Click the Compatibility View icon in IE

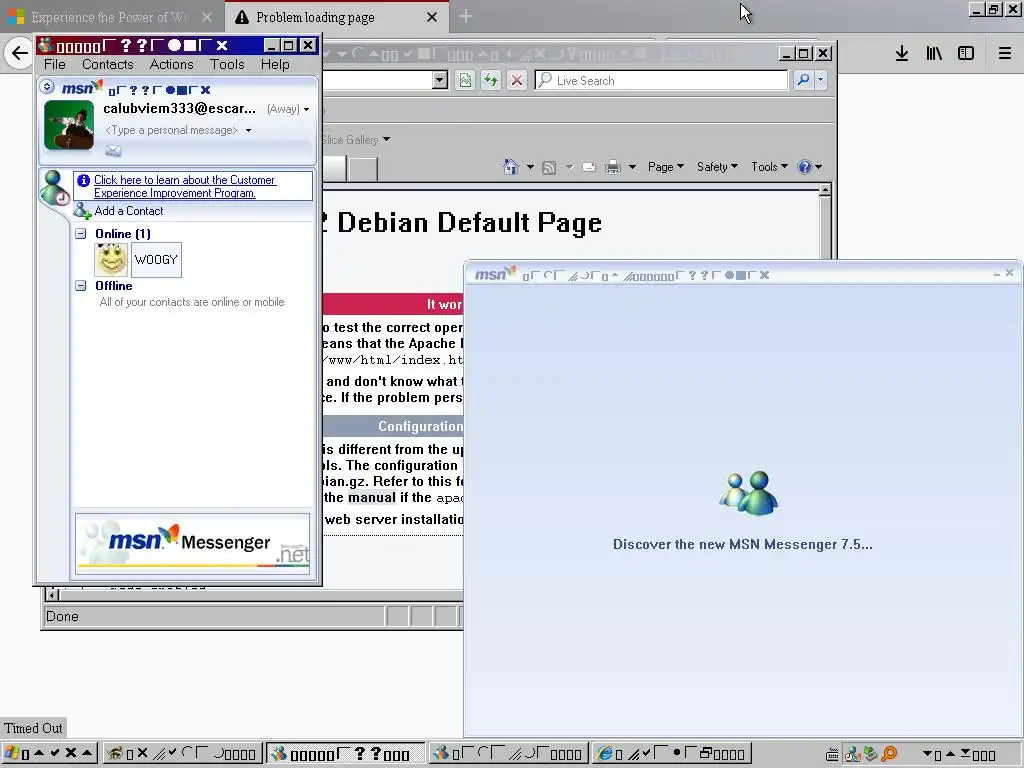(x=465, y=80)
